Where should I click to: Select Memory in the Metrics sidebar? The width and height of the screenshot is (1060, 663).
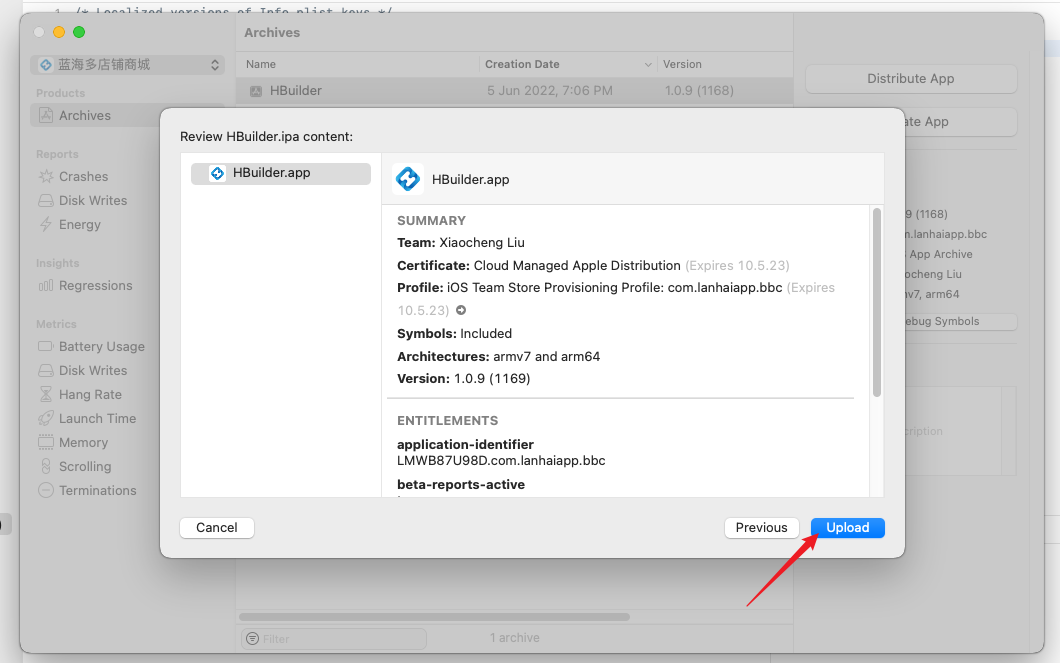pos(83,443)
